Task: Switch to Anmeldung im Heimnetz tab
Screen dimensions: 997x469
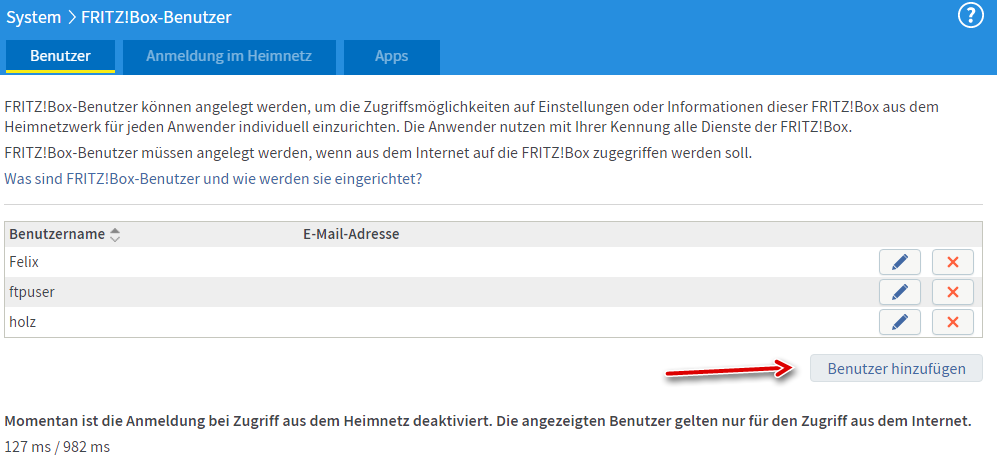Action: click(x=229, y=56)
